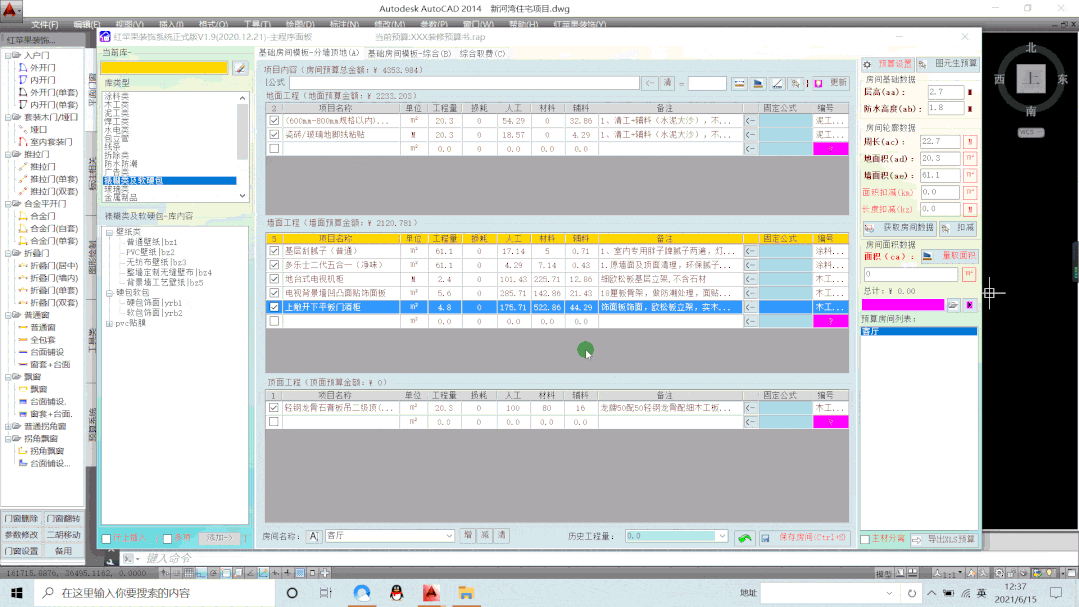Click the magenta code cell in floor table
This screenshot has width=1079, height=607.
[831, 149]
